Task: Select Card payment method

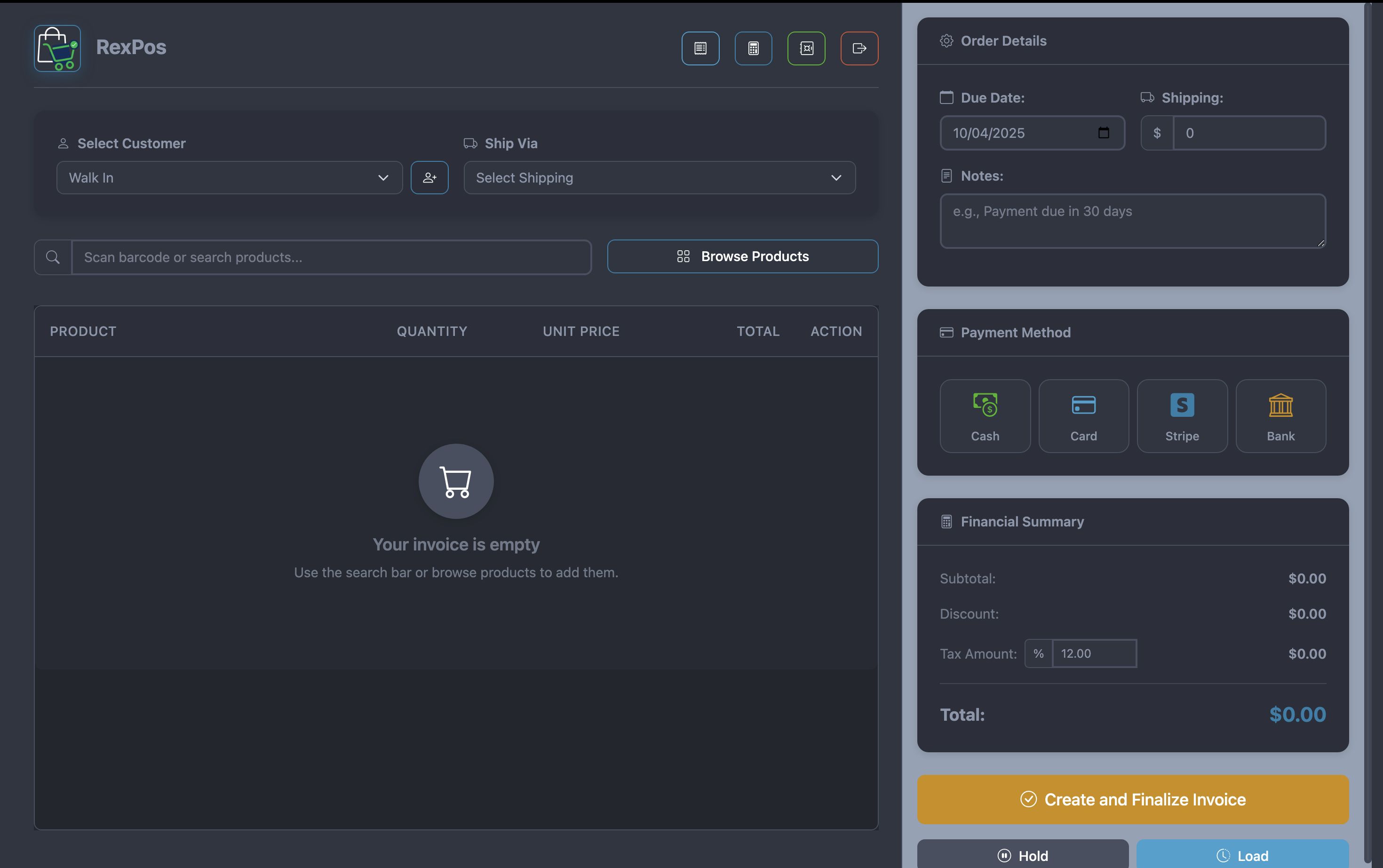Action: pos(1083,416)
